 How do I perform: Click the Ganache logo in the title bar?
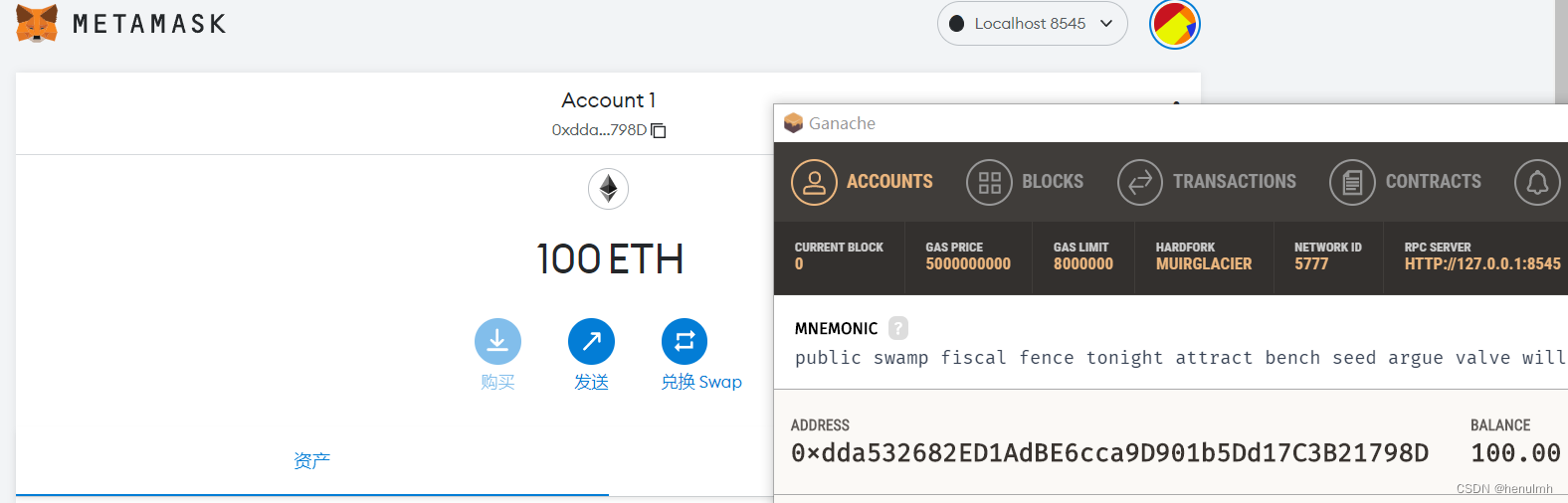(793, 123)
